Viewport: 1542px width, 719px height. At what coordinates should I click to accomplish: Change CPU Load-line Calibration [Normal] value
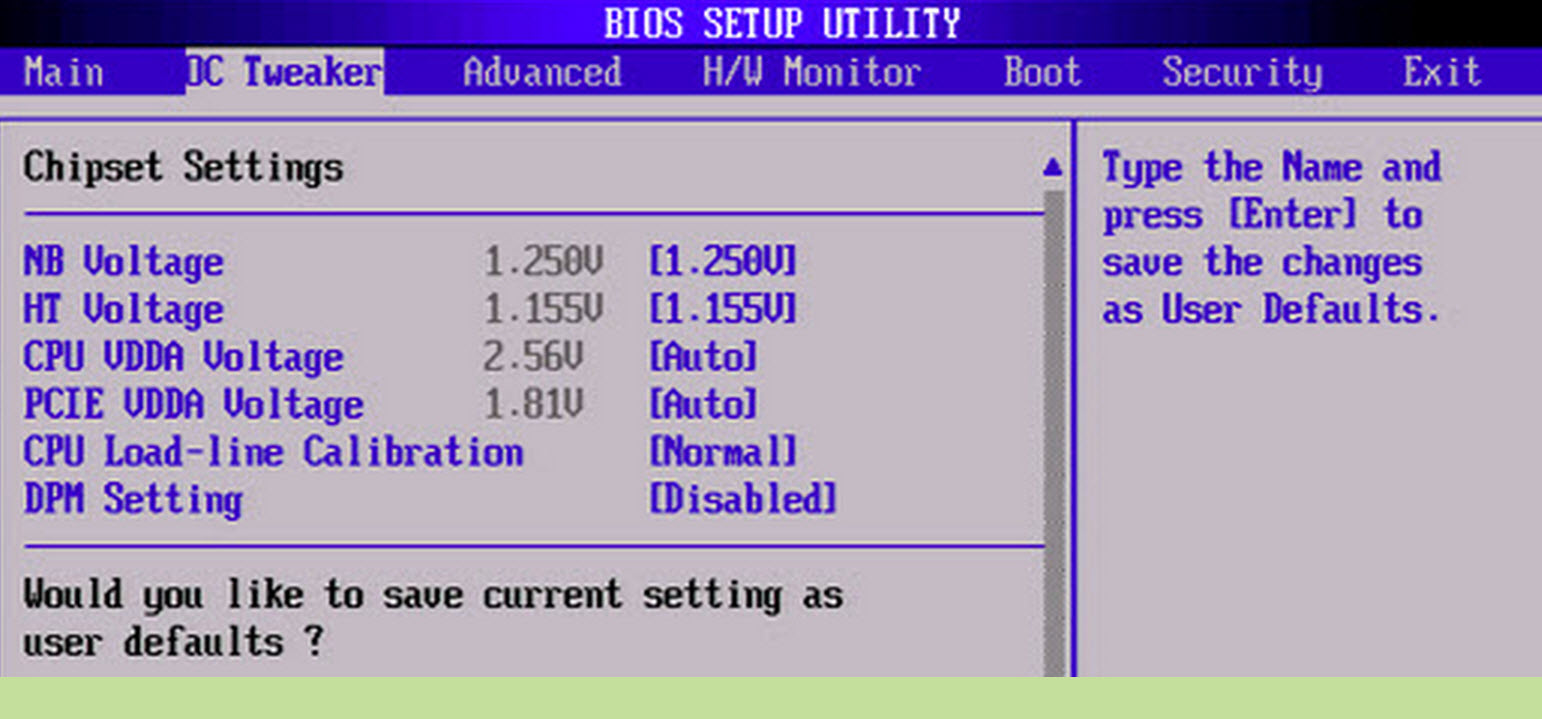[x=723, y=452]
